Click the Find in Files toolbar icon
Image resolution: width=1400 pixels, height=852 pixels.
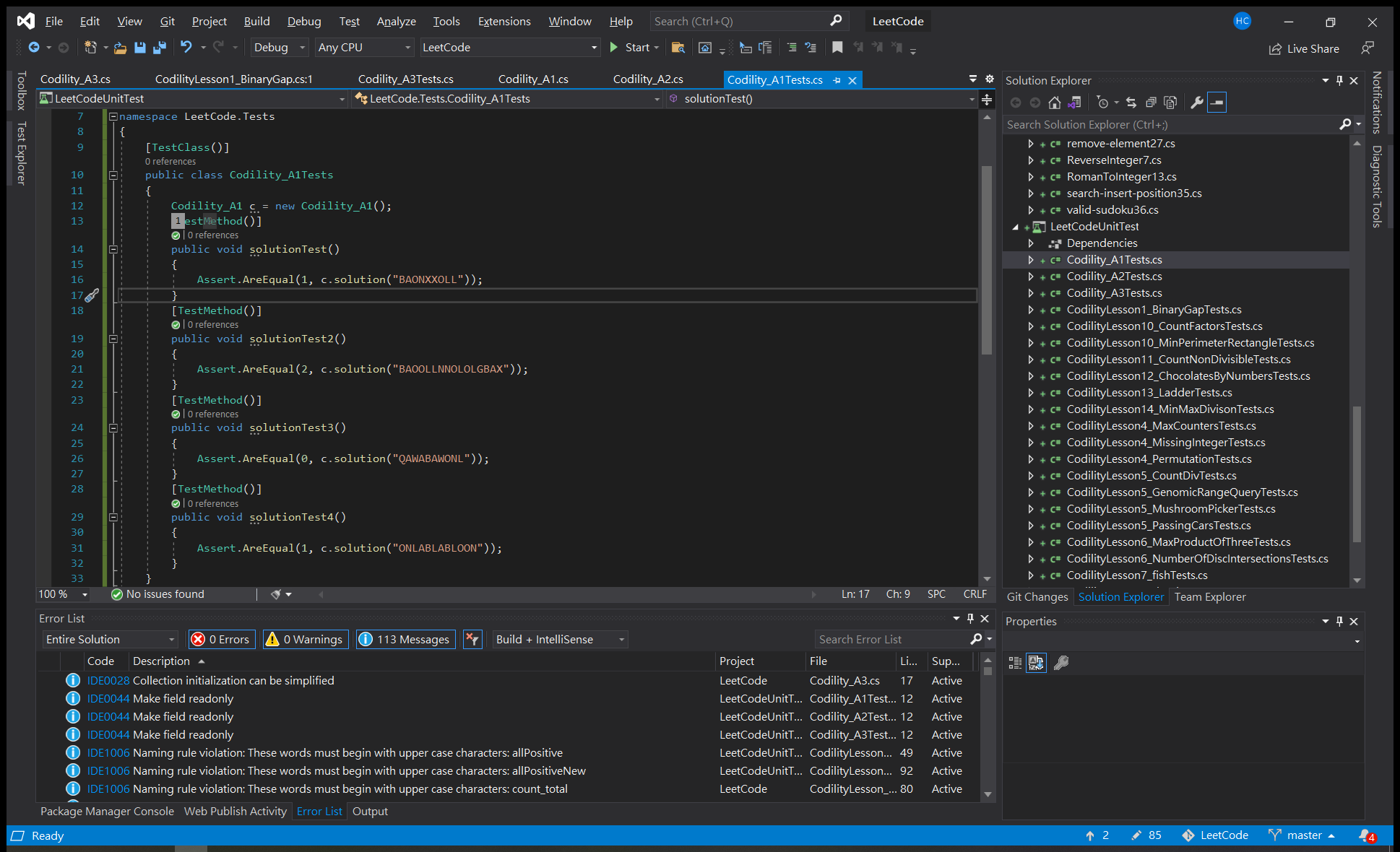point(678,48)
